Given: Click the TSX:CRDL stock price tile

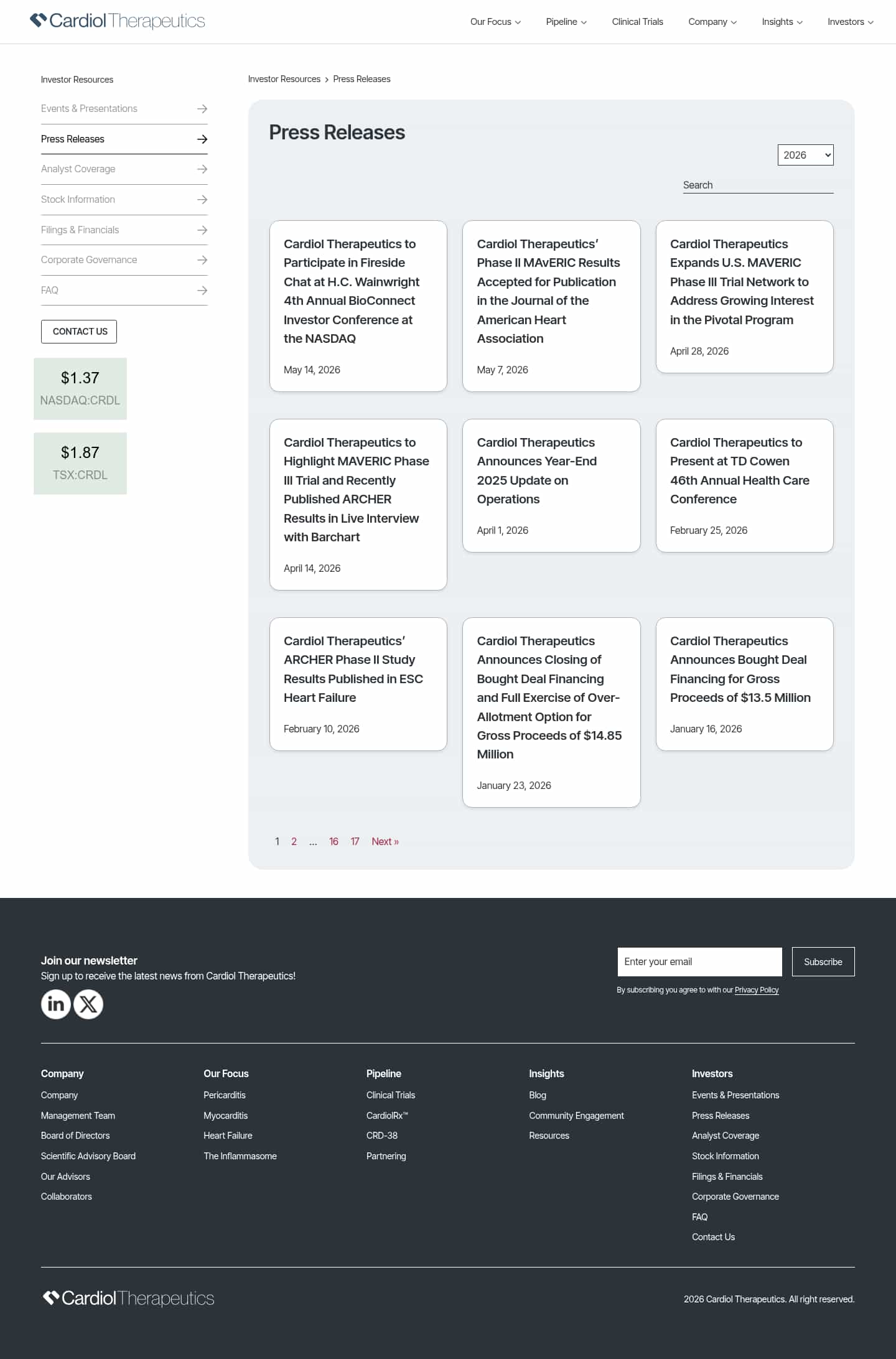Looking at the screenshot, I should [x=80, y=463].
